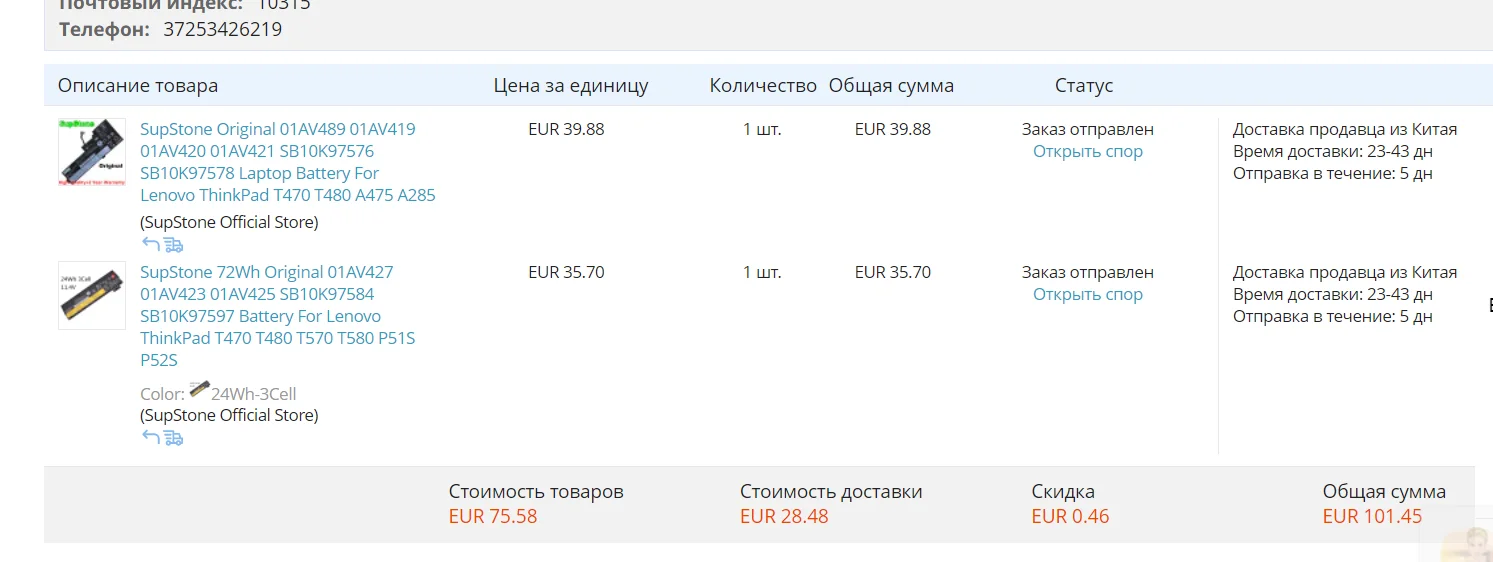This screenshot has width=1493, height=562.
Task: Select the phone number 37253426219
Action: 222,29
